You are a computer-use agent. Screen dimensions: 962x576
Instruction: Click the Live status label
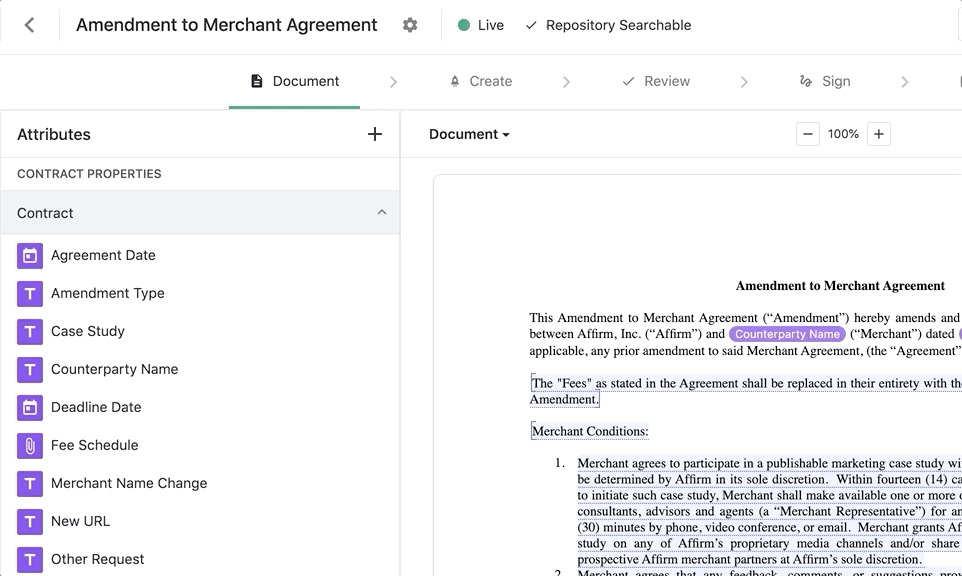click(491, 25)
